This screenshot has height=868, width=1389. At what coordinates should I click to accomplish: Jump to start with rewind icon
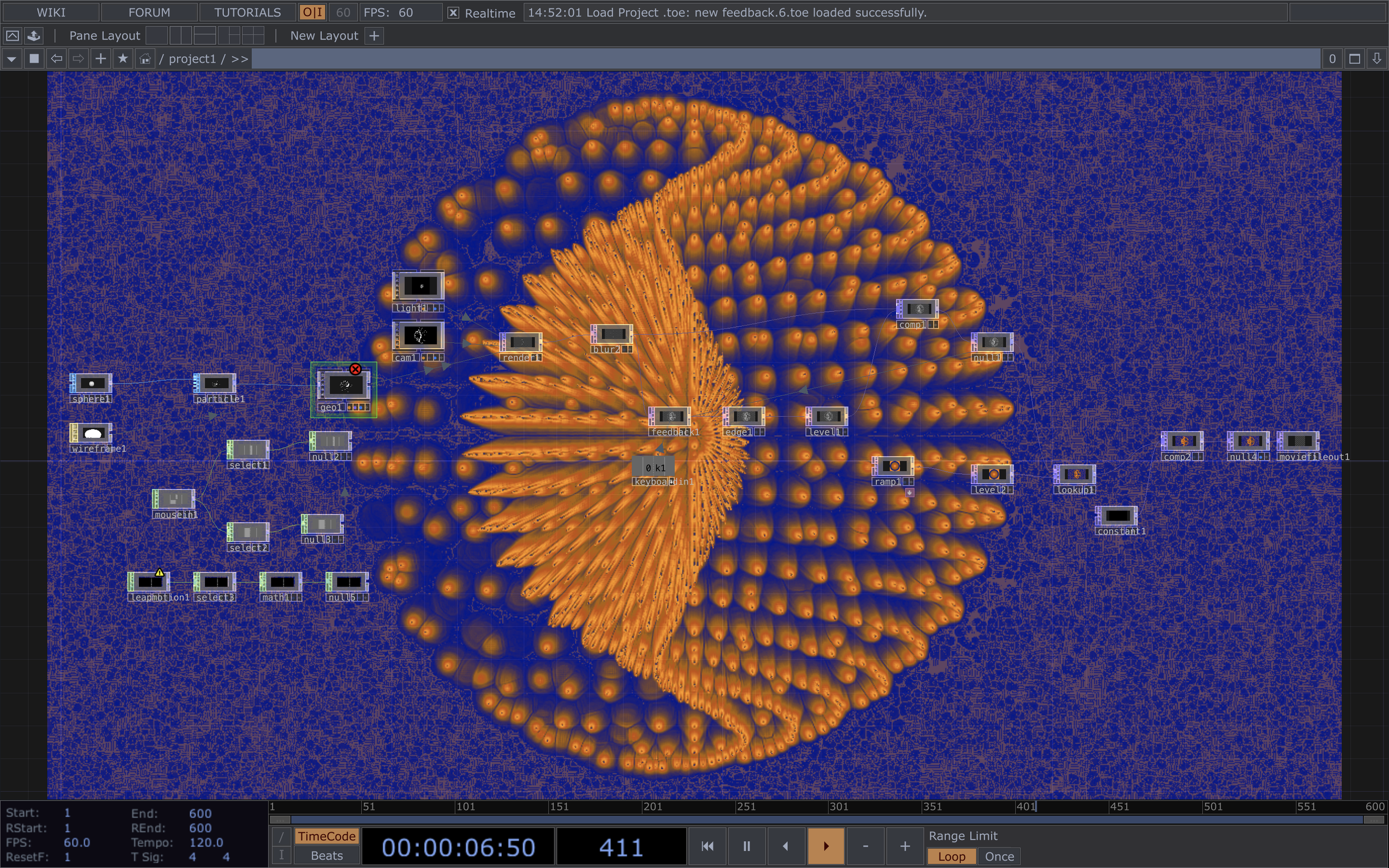(707, 846)
